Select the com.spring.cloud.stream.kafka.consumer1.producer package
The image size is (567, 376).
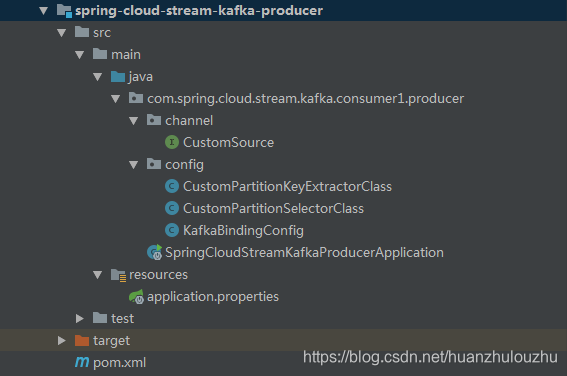coord(306,99)
